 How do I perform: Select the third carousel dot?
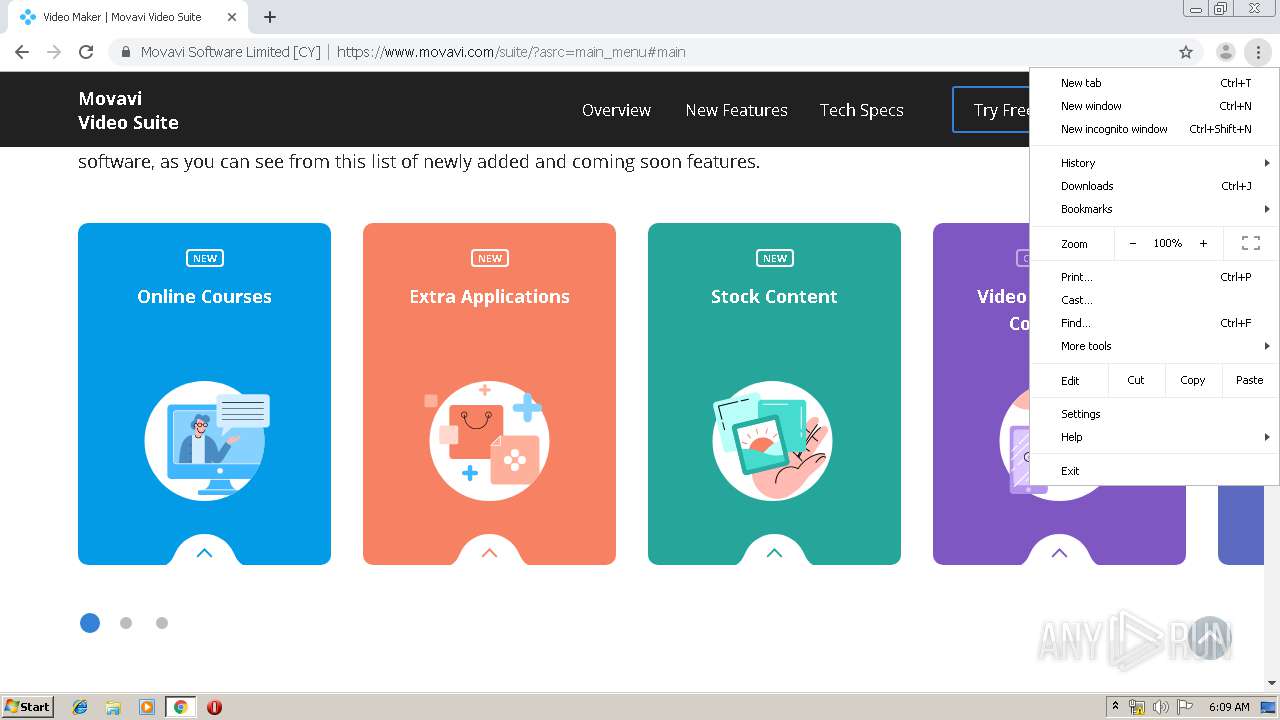click(x=162, y=623)
